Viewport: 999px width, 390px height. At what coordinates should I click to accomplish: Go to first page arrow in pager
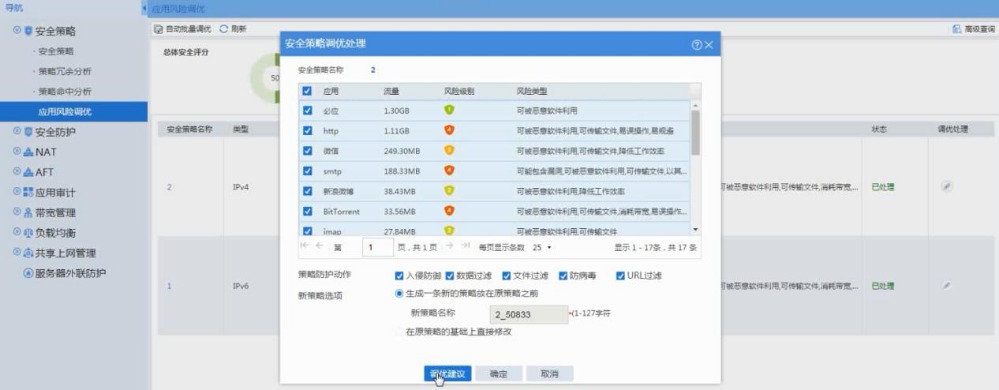tap(305, 246)
